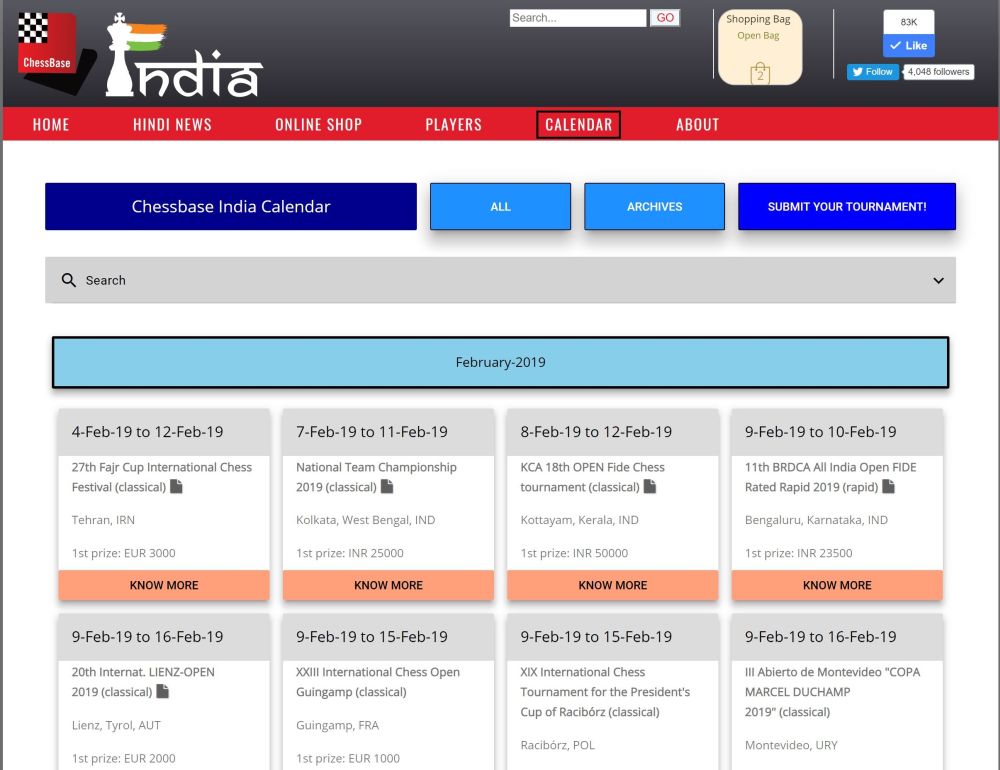Image resolution: width=1000 pixels, height=770 pixels.
Task: Select KCA 18th OPEN Fide Chess tournament title
Action: coord(592,477)
